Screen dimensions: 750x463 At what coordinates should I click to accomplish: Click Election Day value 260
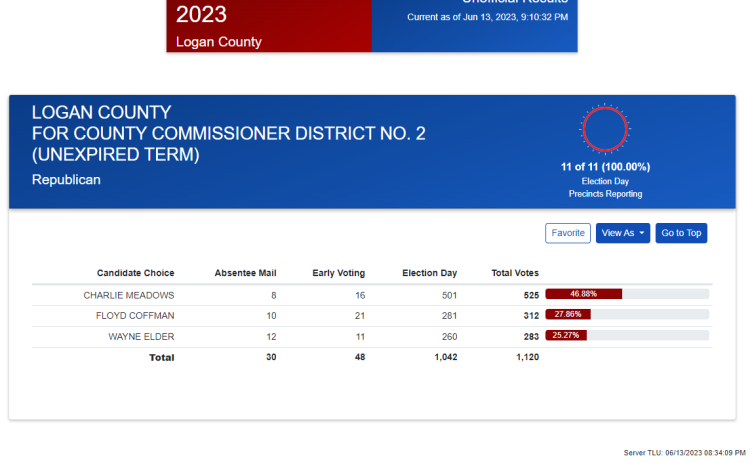pos(449,337)
